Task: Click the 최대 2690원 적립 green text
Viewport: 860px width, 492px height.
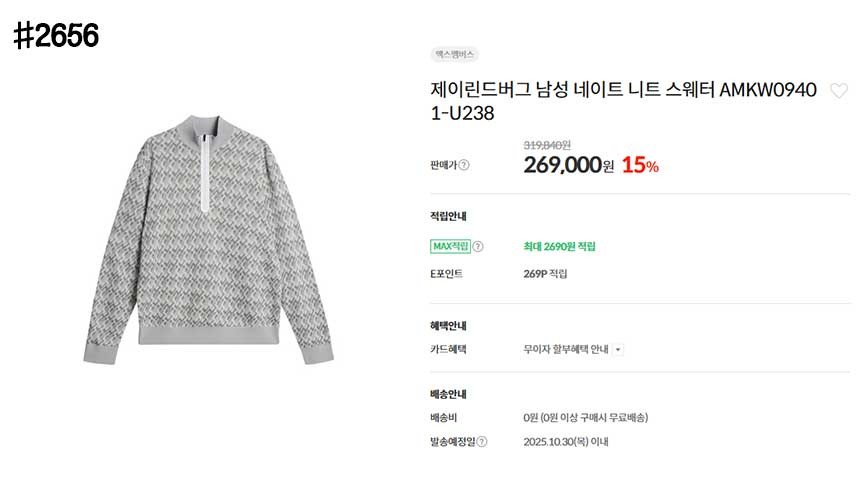Action: tap(559, 246)
